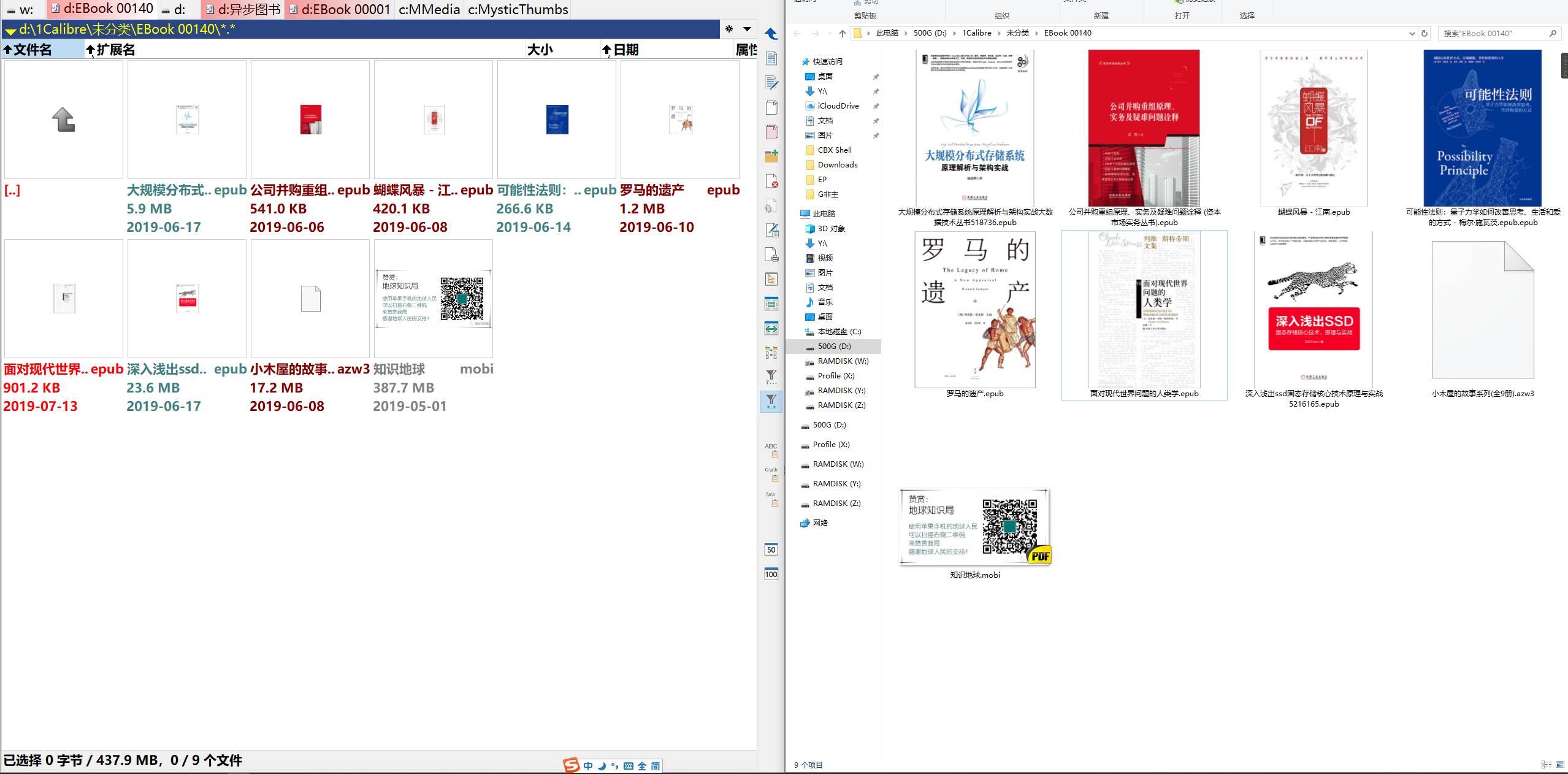
Task: Switch to the d:EBook 00001 tab
Action: click(340, 9)
